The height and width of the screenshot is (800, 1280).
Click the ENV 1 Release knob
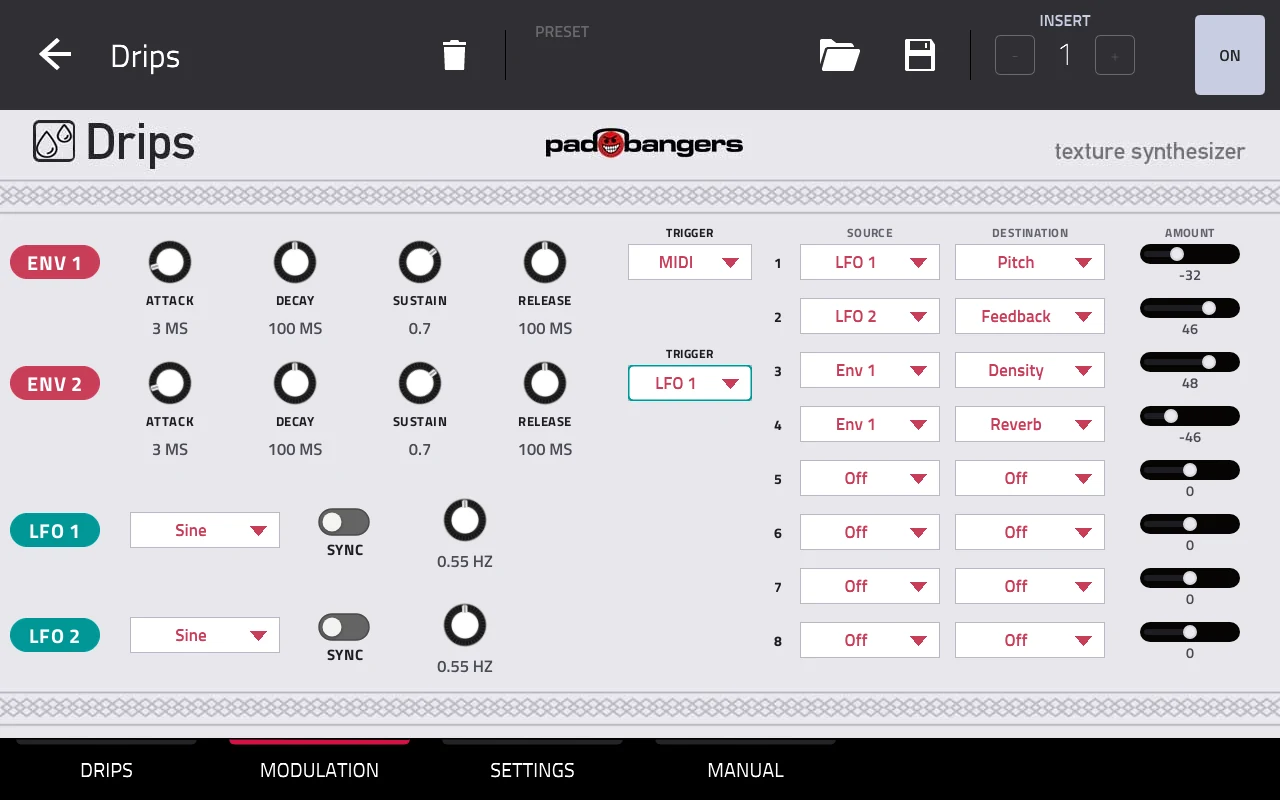click(x=545, y=263)
